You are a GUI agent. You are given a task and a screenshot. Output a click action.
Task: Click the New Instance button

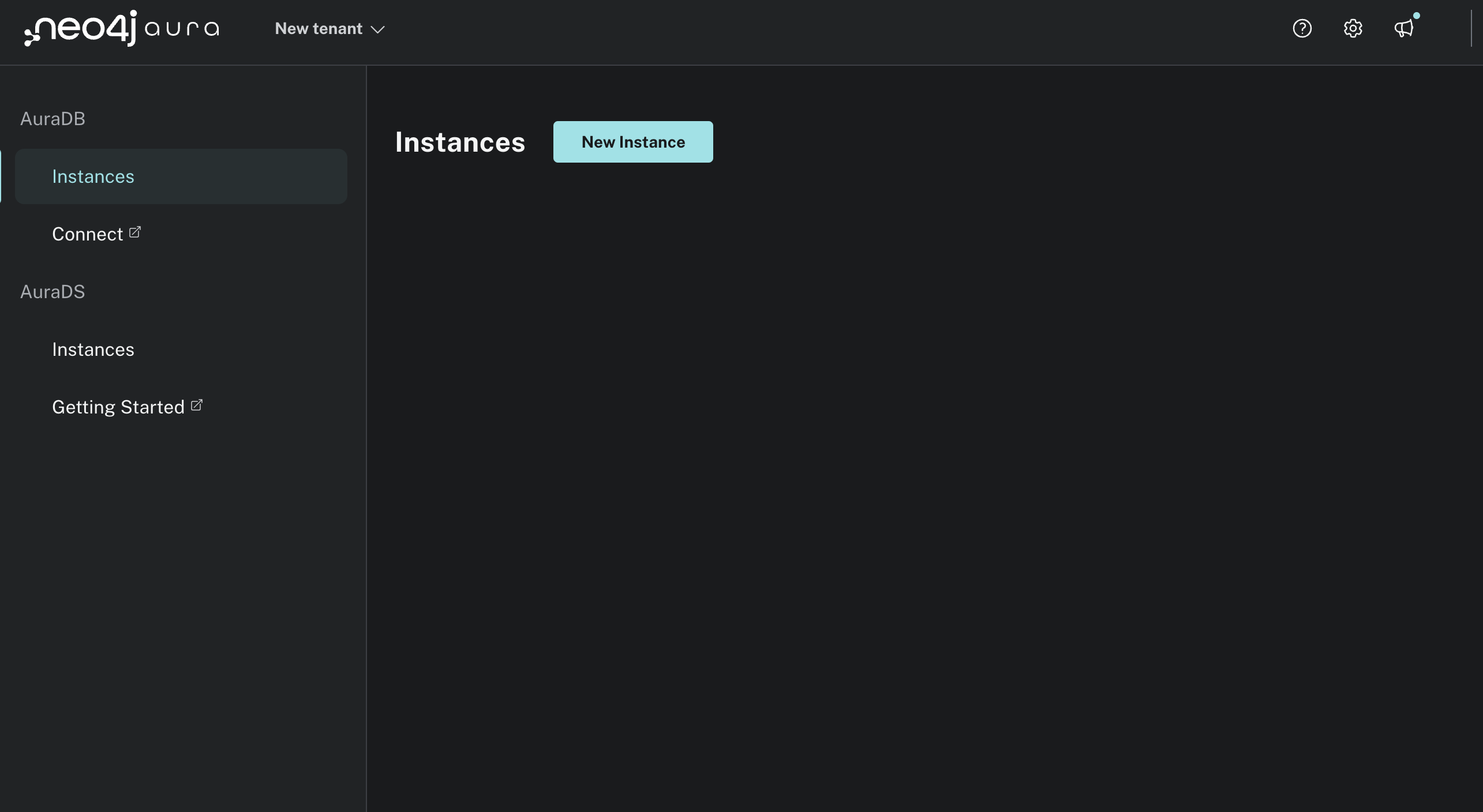632,141
